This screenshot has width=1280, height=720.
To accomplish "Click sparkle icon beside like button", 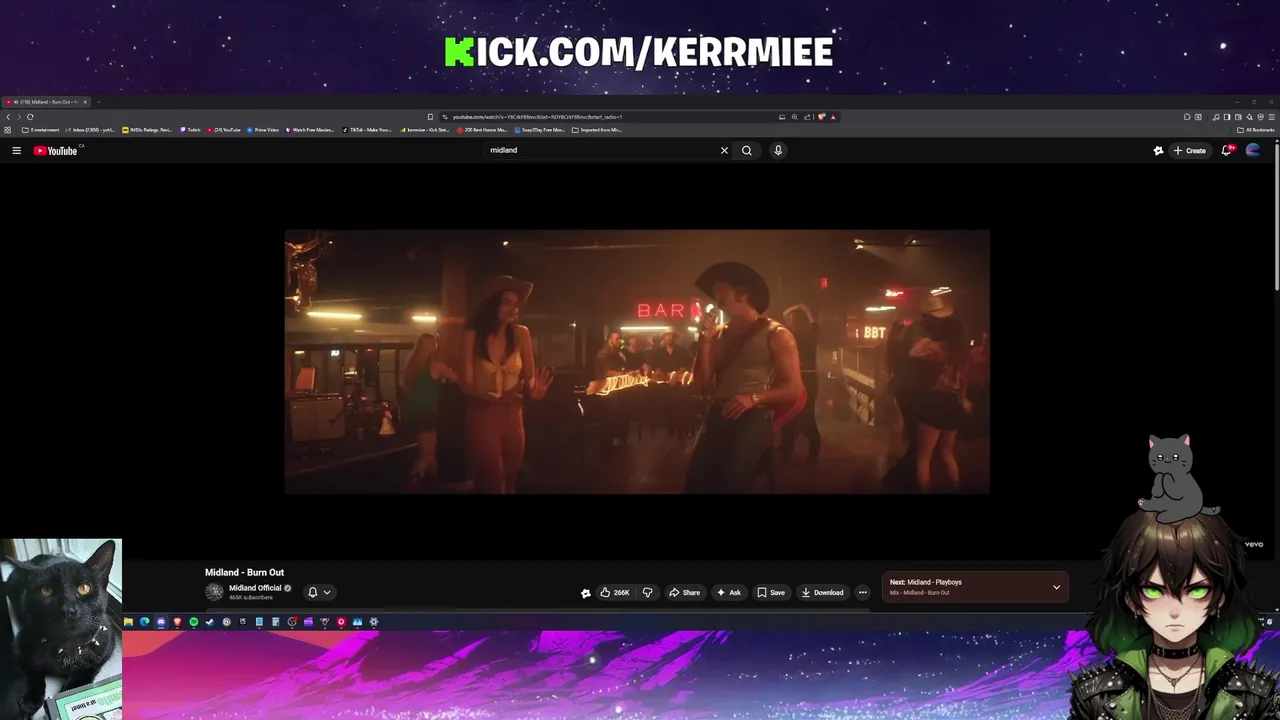I will [x=585, y=593].
